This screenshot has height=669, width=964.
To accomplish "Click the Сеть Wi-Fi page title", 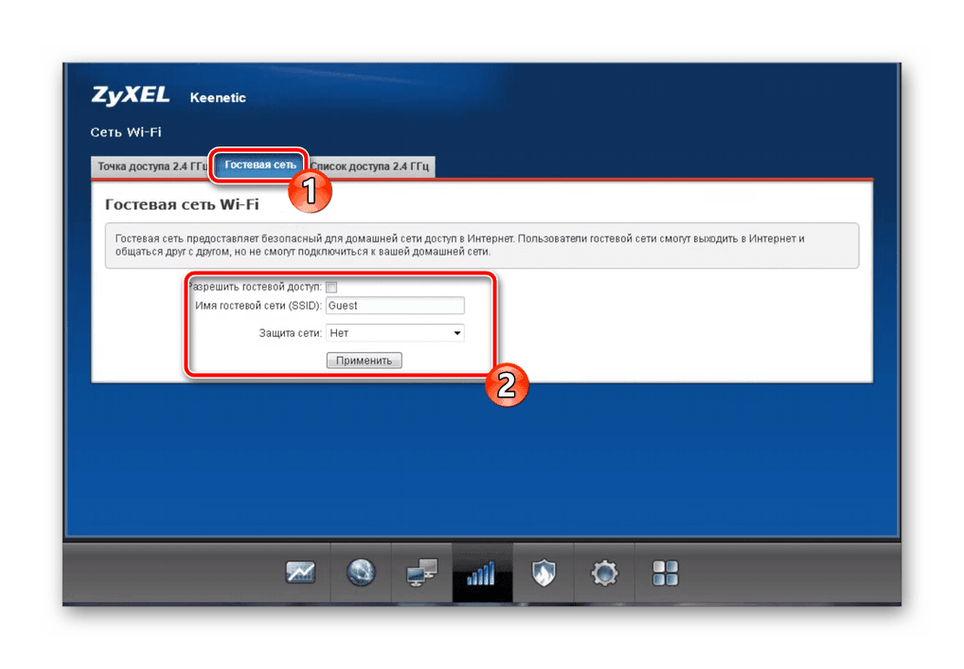I will [x=125, y=132].
